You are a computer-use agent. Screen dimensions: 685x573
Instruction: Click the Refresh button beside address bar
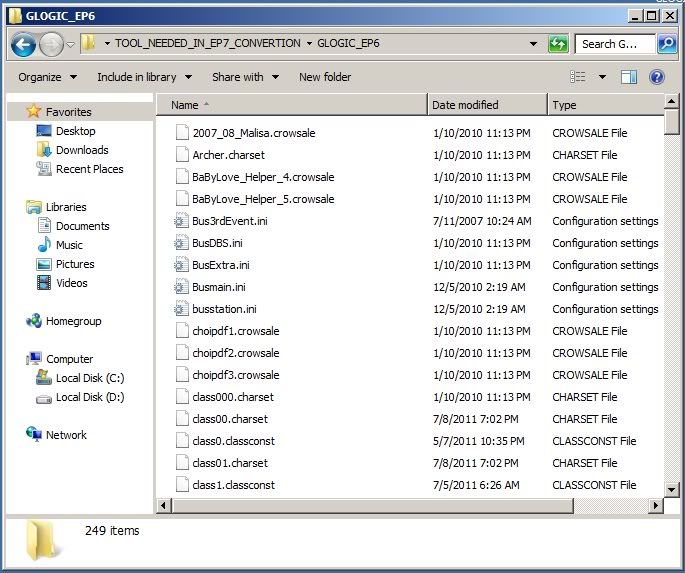[558, 44]
